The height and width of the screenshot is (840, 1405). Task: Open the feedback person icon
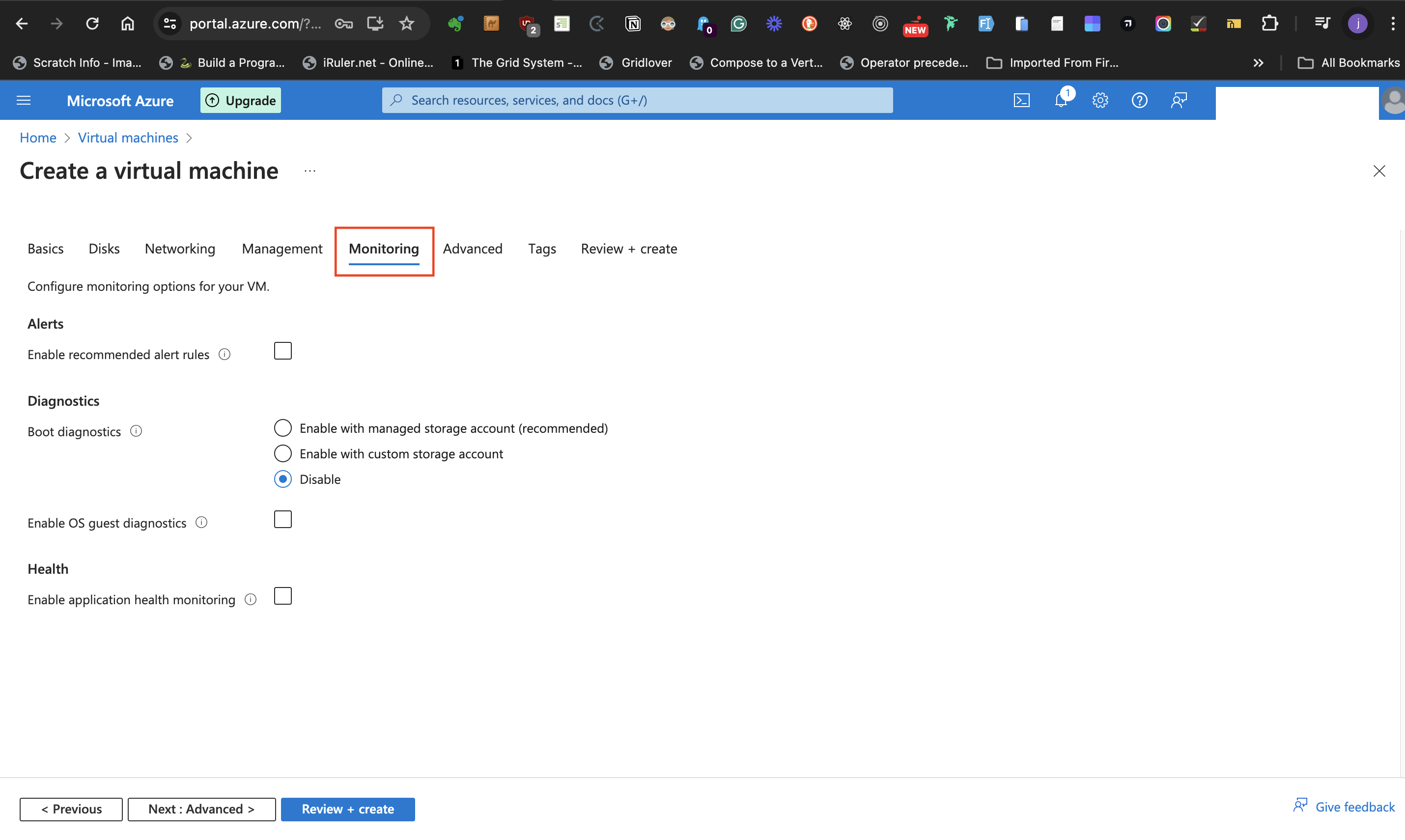click(1179, 100)
